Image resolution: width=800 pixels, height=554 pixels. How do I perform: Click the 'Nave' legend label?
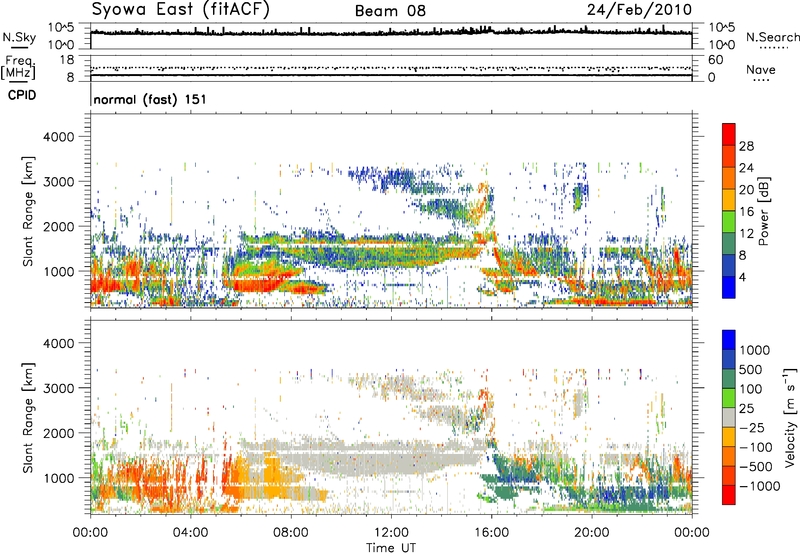761,69
